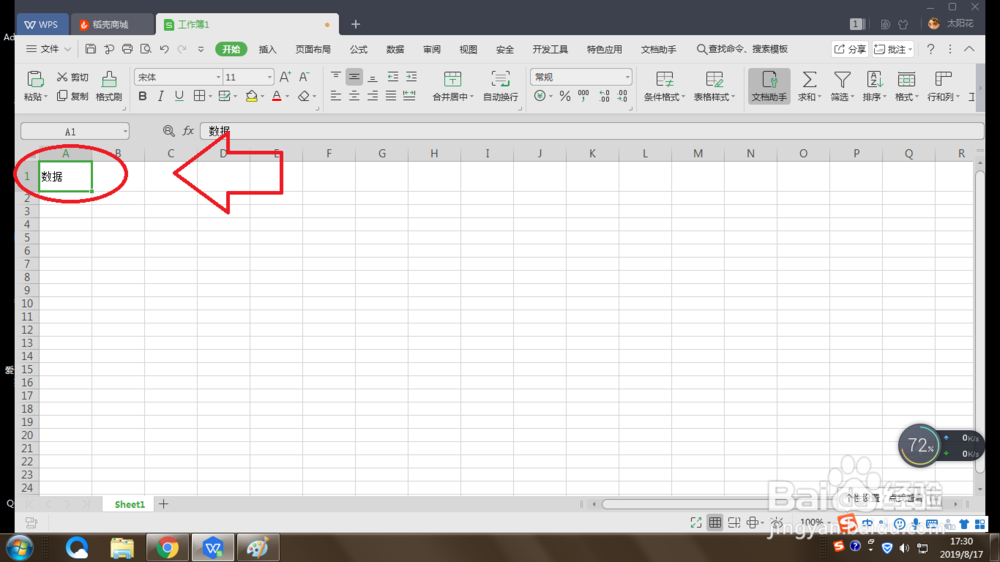
Task: Open Chrome from the taskbar
Action: coord(167,547)
